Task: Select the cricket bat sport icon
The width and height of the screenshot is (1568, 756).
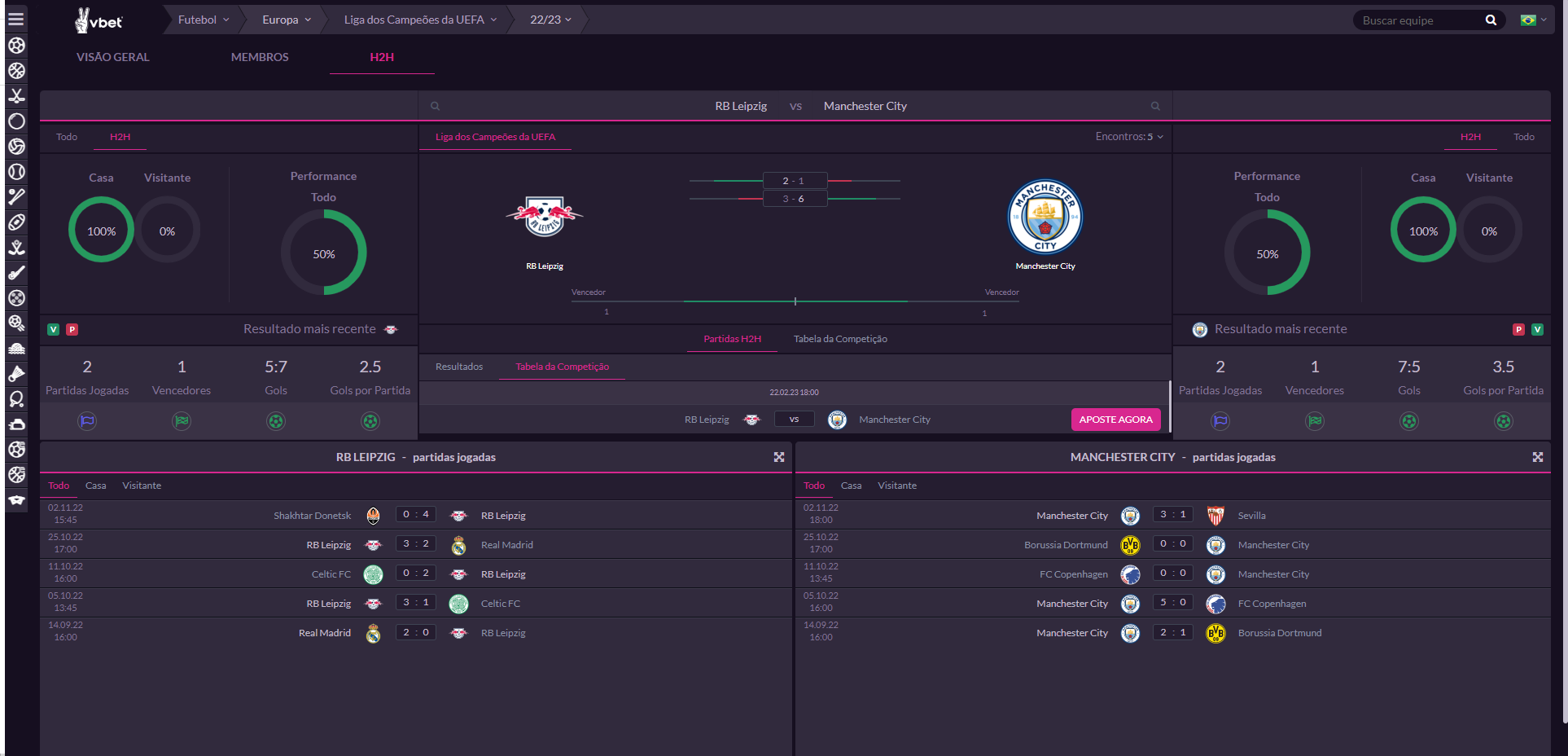Action: 16,273
